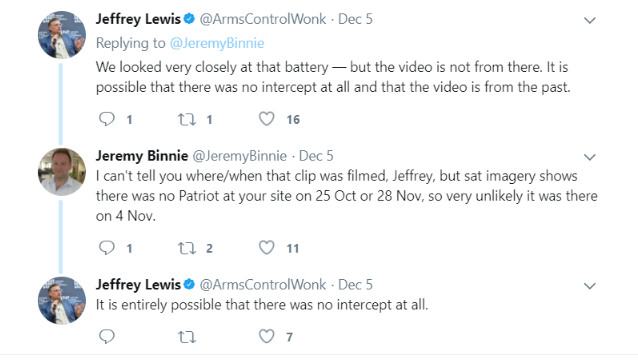Retweet the 'no intercept at all' tweet
The width and height of the screenshot is (638, 363).
coord(187,337)
